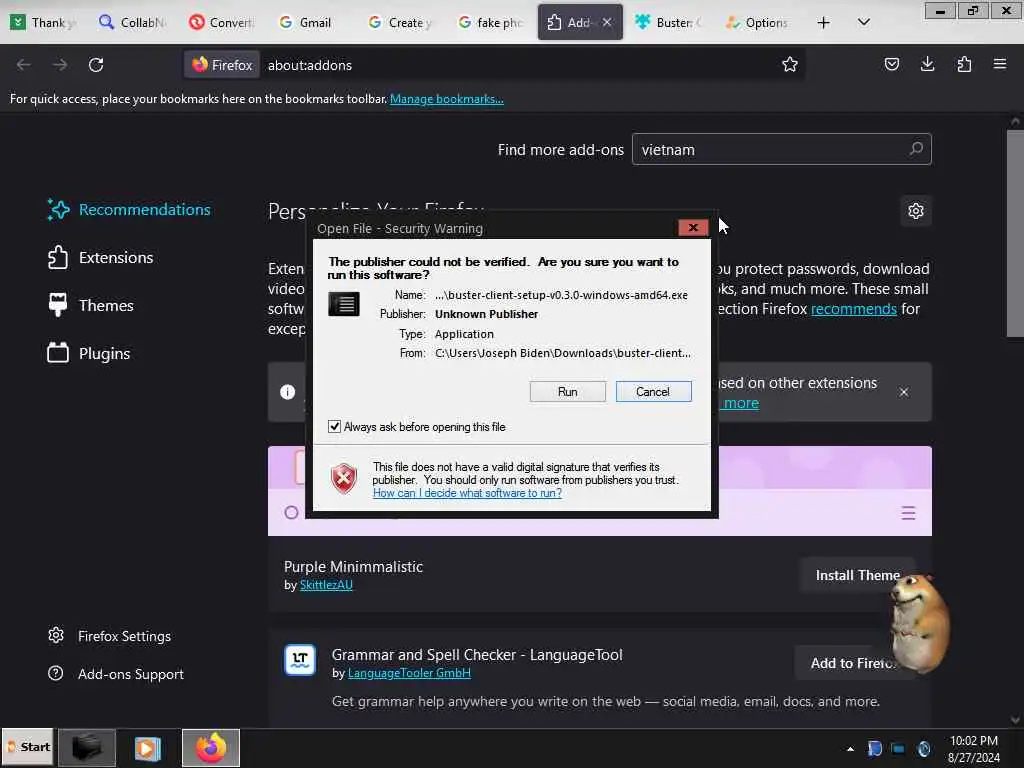Close the Add-ons tab with its X

tap(607, 22)
